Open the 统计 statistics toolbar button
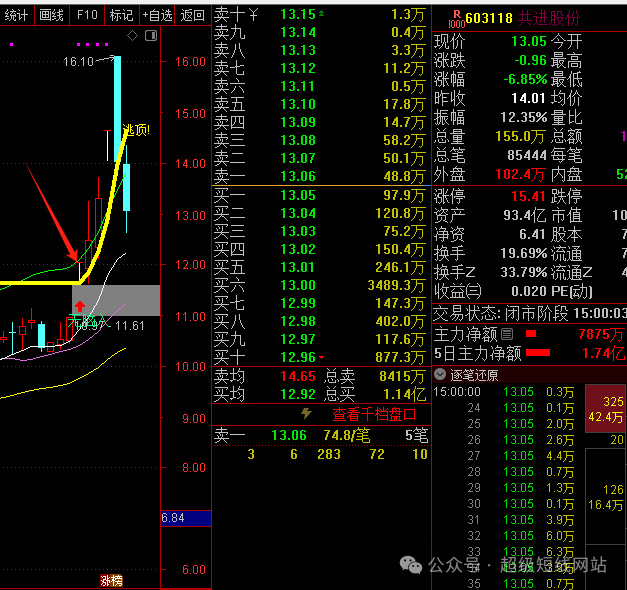Image resolution: width=627 pixels, height=590 pixels. click(x=17, y=15)
